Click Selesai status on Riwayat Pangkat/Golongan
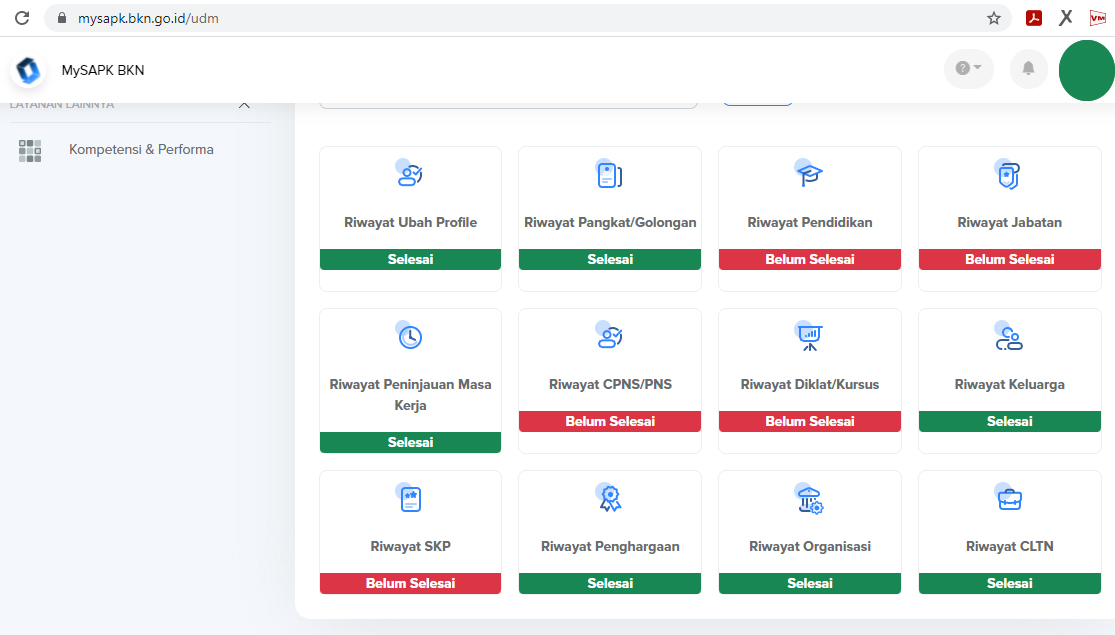 [x=610, y=260]
